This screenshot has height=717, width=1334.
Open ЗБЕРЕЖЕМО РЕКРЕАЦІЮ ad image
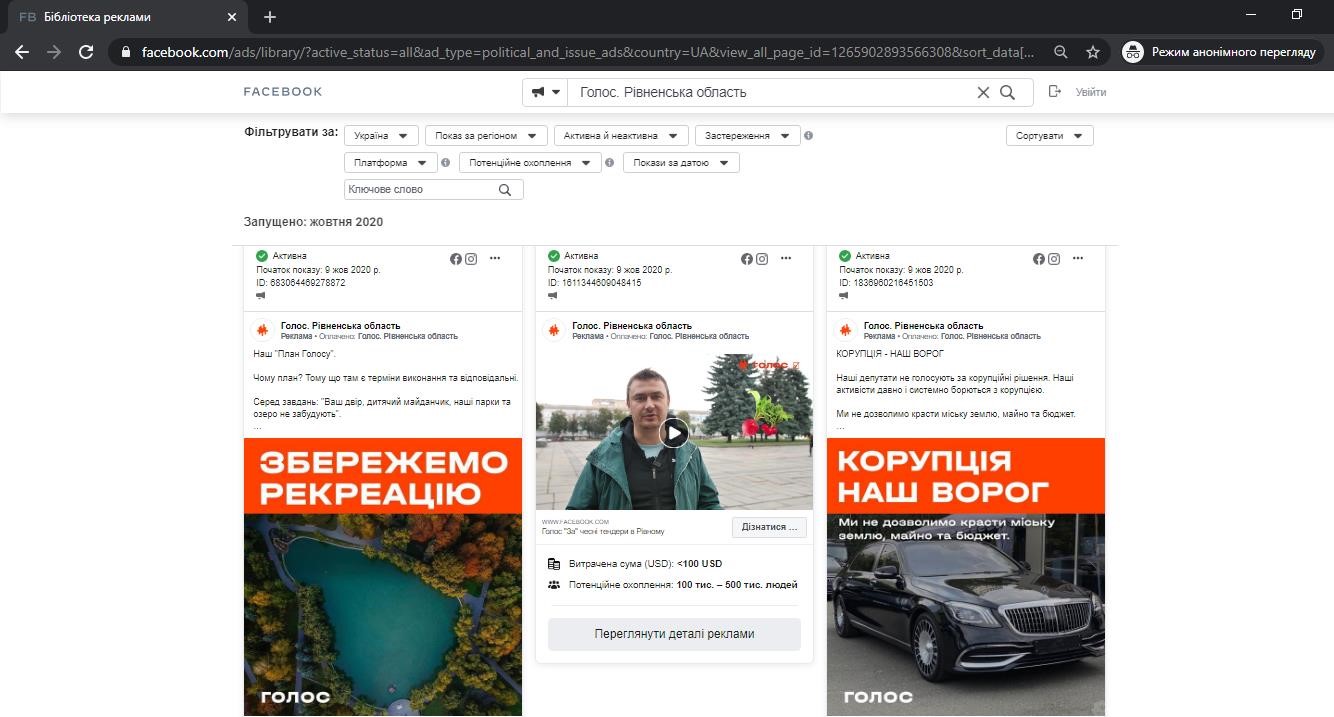click(x=383, y=577)
